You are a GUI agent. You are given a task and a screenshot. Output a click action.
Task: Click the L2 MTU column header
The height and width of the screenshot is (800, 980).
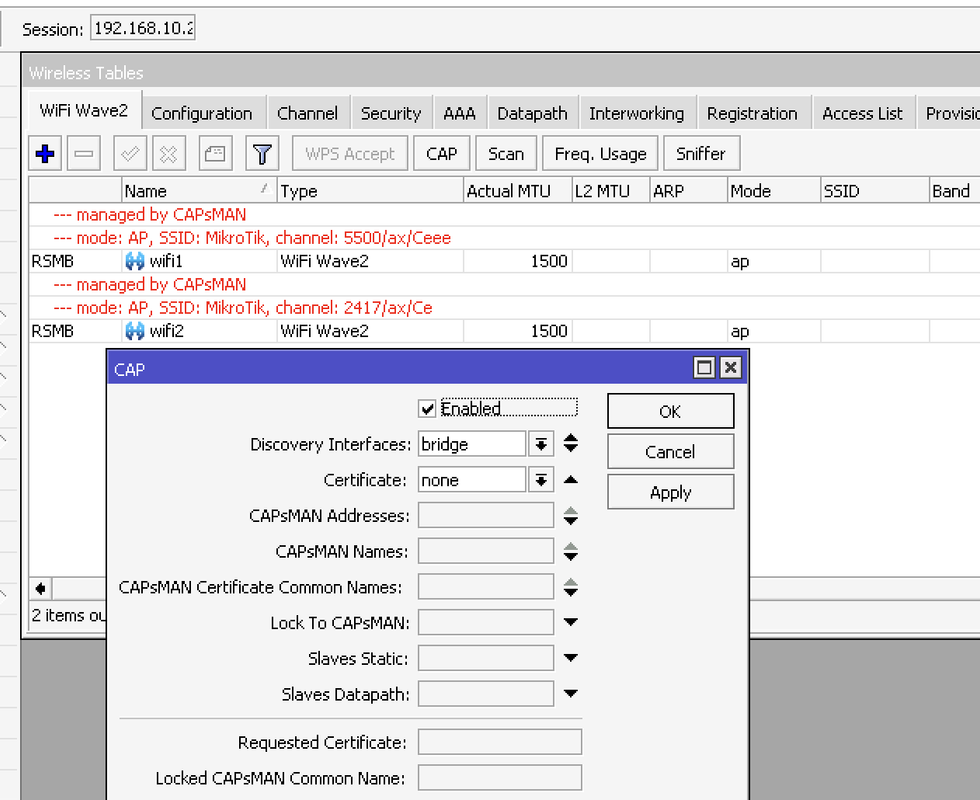tap(611, 191)
